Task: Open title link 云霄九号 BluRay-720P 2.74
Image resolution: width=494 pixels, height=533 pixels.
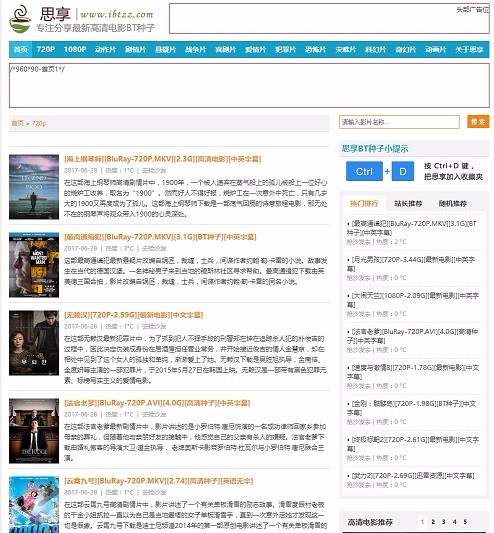Action: point(158,481)
